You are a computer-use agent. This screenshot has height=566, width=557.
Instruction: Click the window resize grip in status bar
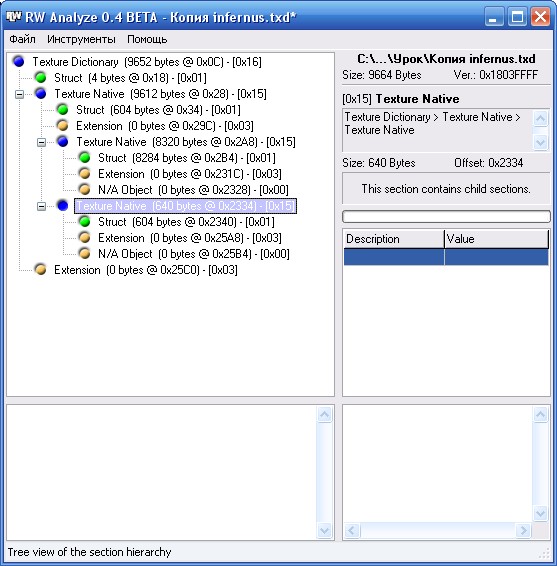tap(544, 553)
